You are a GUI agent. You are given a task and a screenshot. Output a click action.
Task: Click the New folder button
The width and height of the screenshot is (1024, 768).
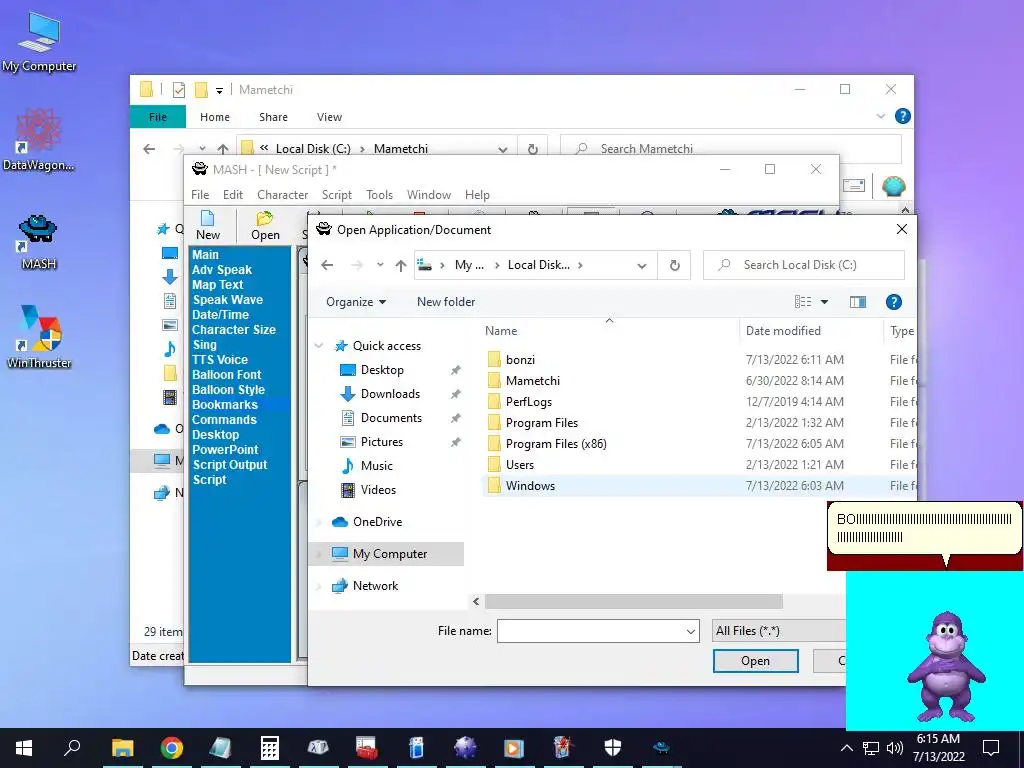coord(446,302)
